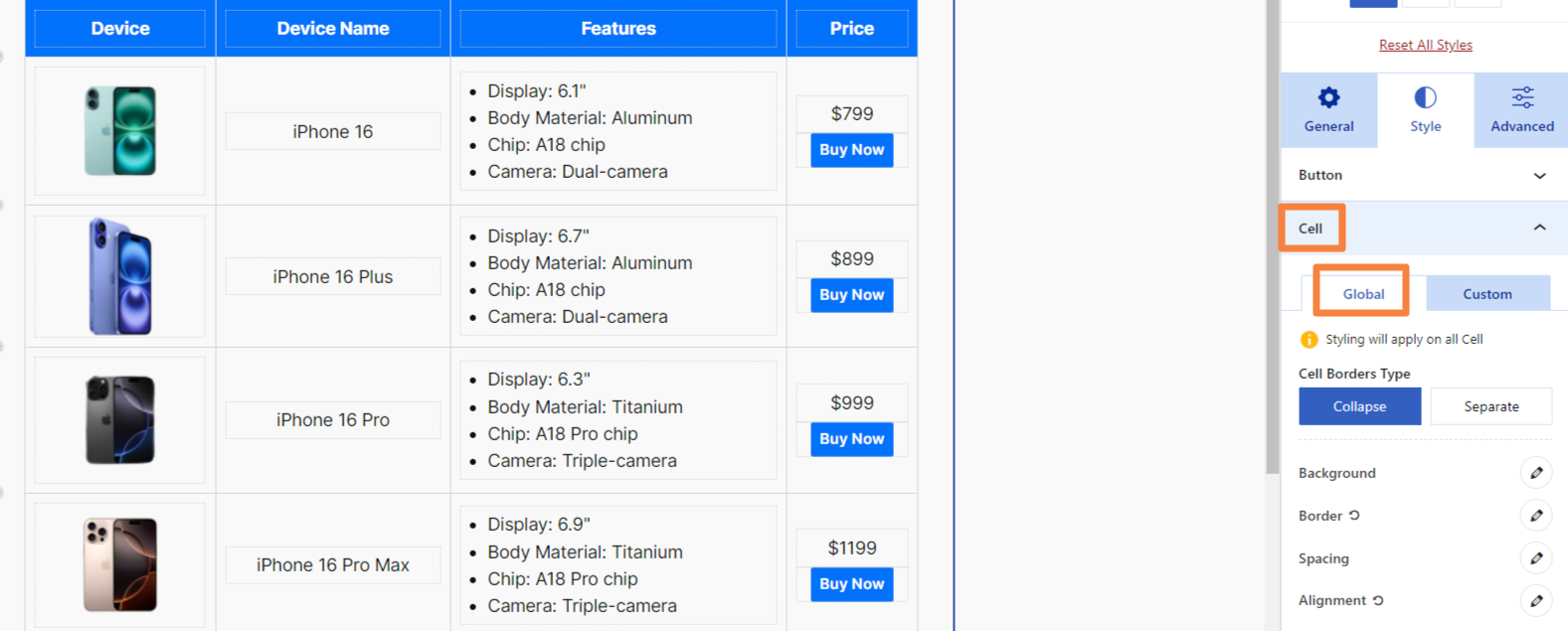This screenshot has height=631, width=1568.
Task: Open Spacing pencil edit icon
Action: tap(1536, 557)
